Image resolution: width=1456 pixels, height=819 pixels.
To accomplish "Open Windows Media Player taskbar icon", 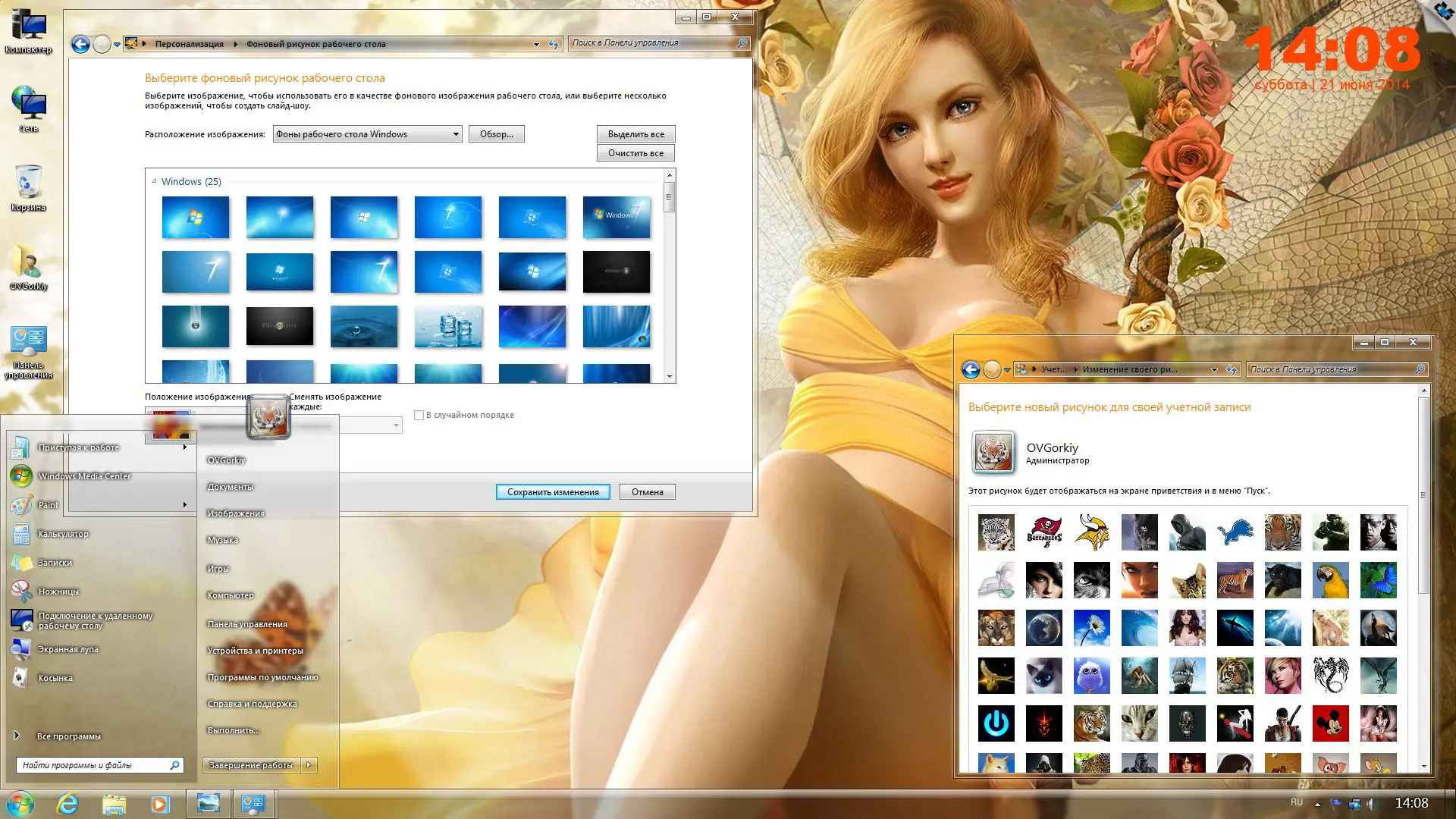I will click(160, 803).
